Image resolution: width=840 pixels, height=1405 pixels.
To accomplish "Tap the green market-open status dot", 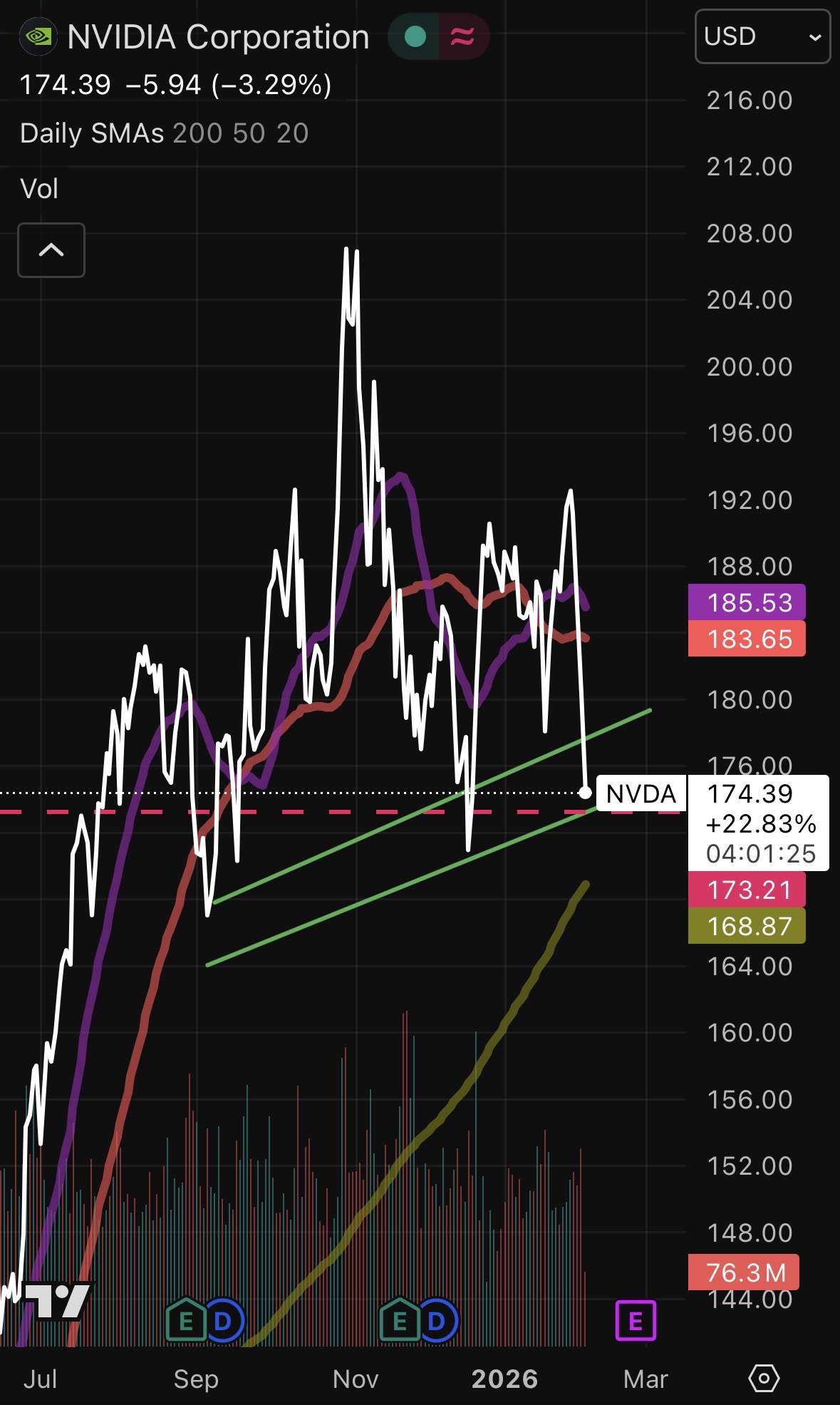I will 415,36.
